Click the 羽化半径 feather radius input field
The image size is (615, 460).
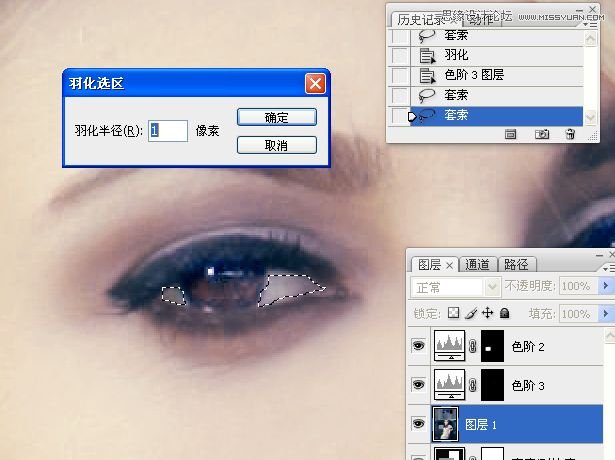pos(168,130)
